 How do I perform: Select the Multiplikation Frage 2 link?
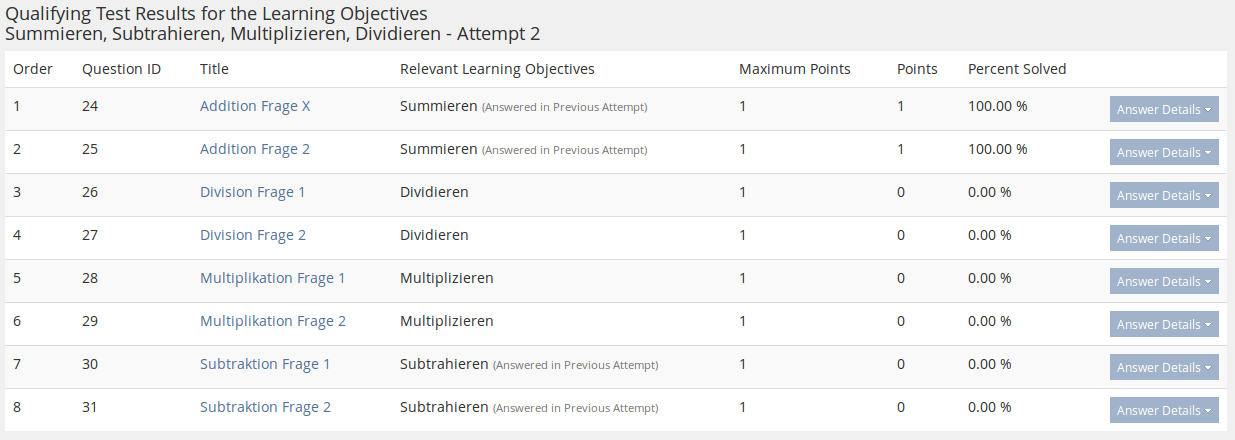[x=273, y=321]
